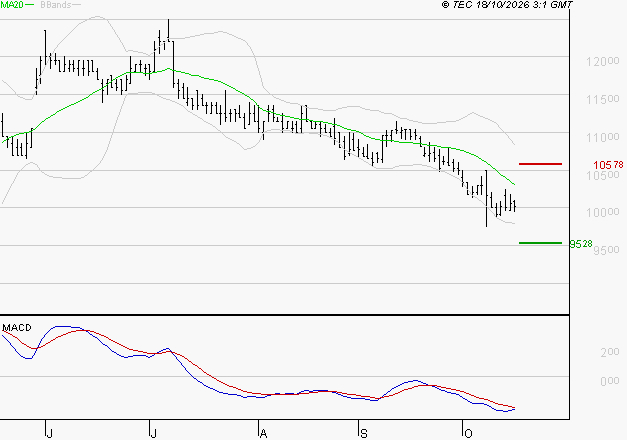This screenshot has width=627, height=440.
Task: Click the A month marker
Action: pyautogui.click(x=263, y=434)
